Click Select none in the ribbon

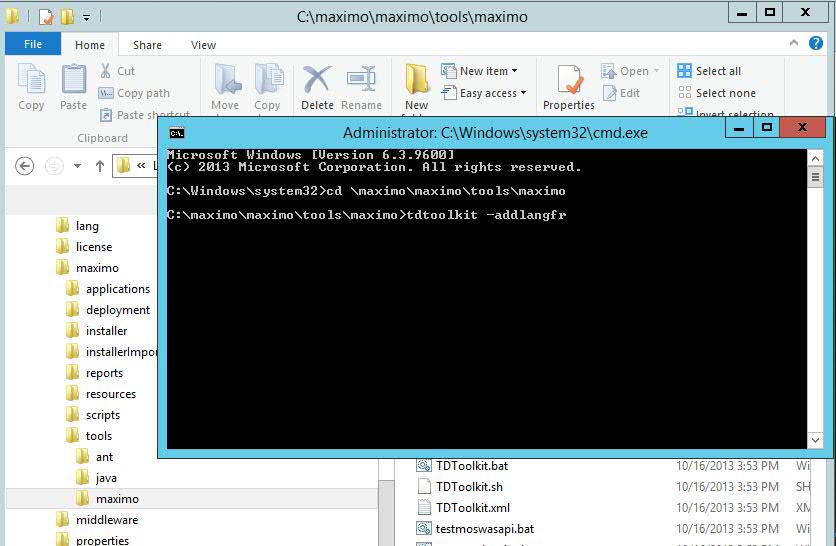coord(717,93)
